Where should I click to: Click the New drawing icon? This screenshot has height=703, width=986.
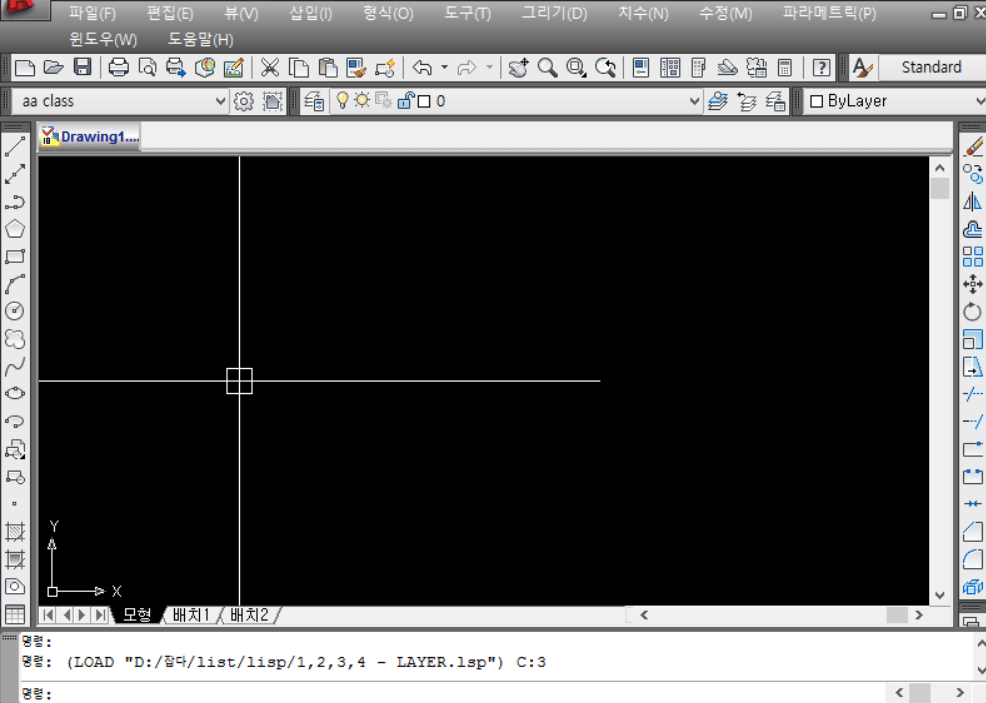tap(25, 67)
